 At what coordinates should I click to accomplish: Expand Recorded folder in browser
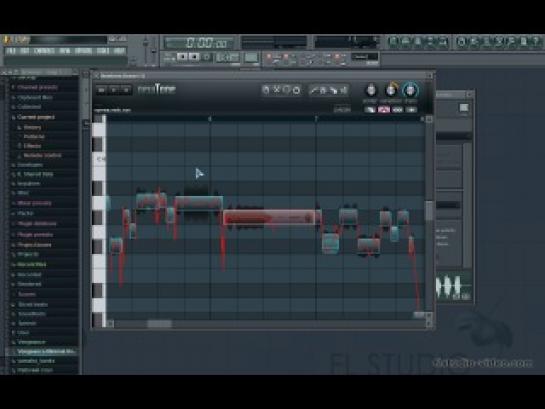pyautogui.click(x=29, y=275)
